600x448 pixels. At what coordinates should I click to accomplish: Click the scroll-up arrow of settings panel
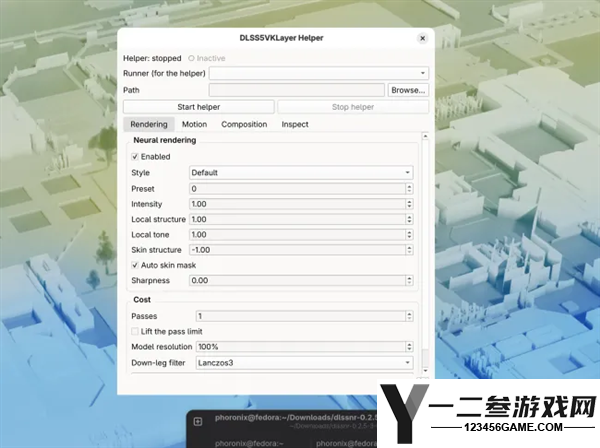coord(425,136)
